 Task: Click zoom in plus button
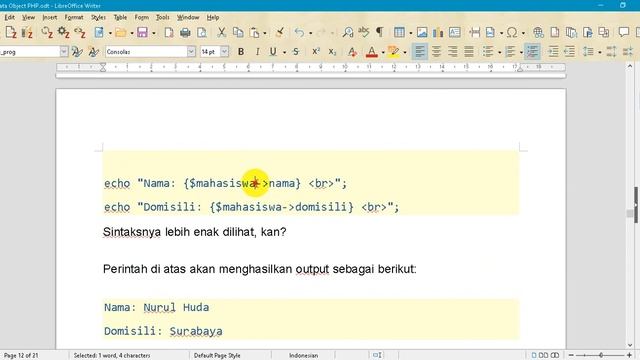pos(629,355)
